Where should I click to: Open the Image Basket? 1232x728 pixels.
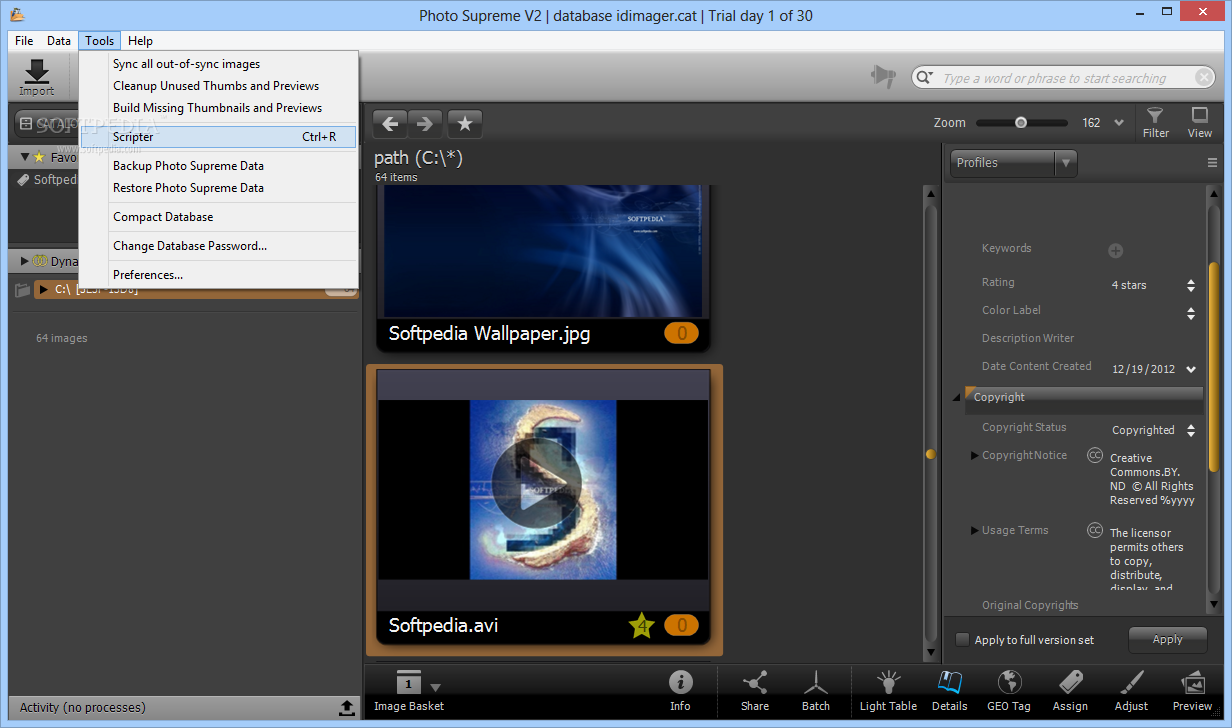pyautogui.click(x=408, y=691)
